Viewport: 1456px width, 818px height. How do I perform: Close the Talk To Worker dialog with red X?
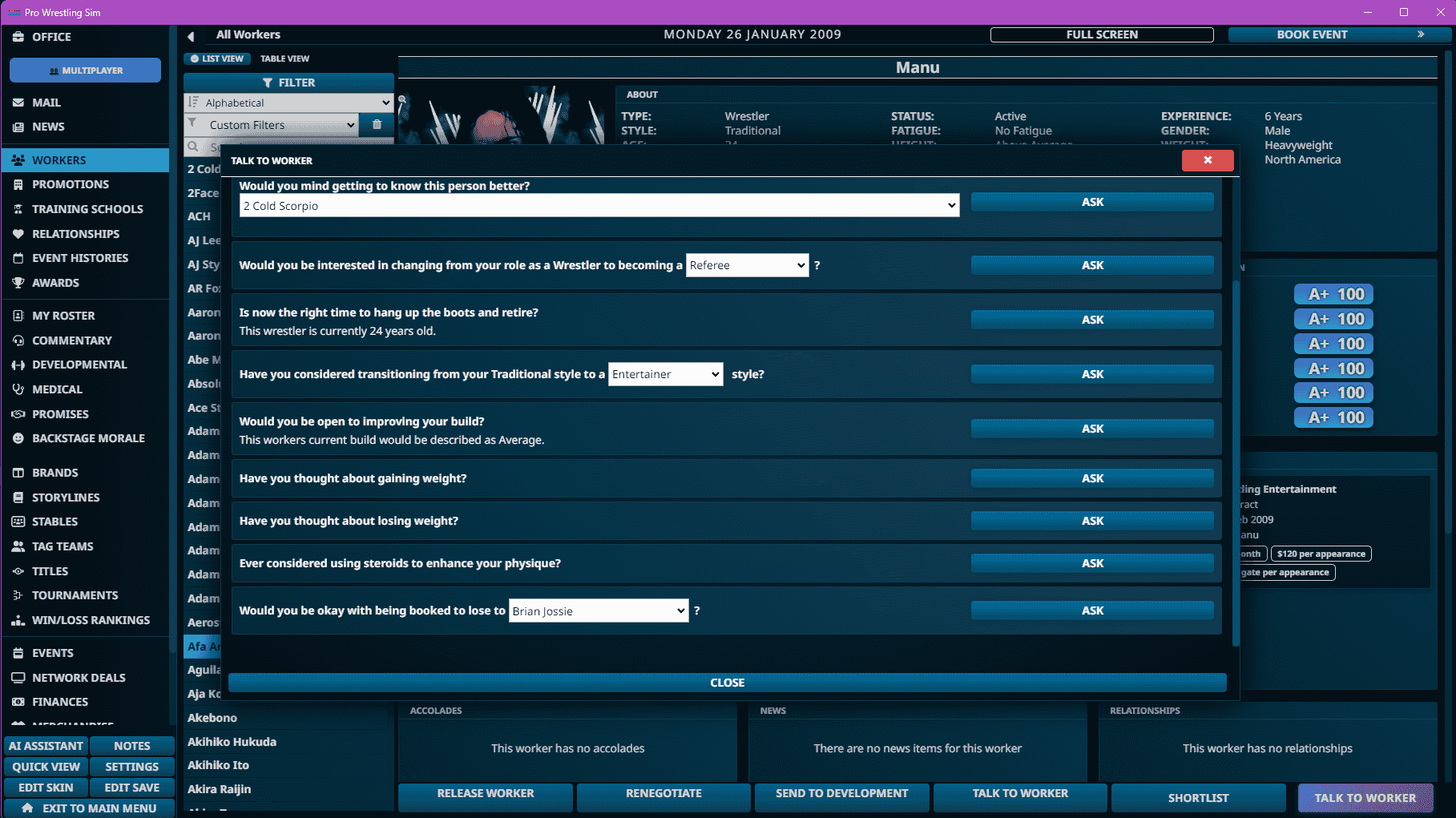coord(1208,160)
